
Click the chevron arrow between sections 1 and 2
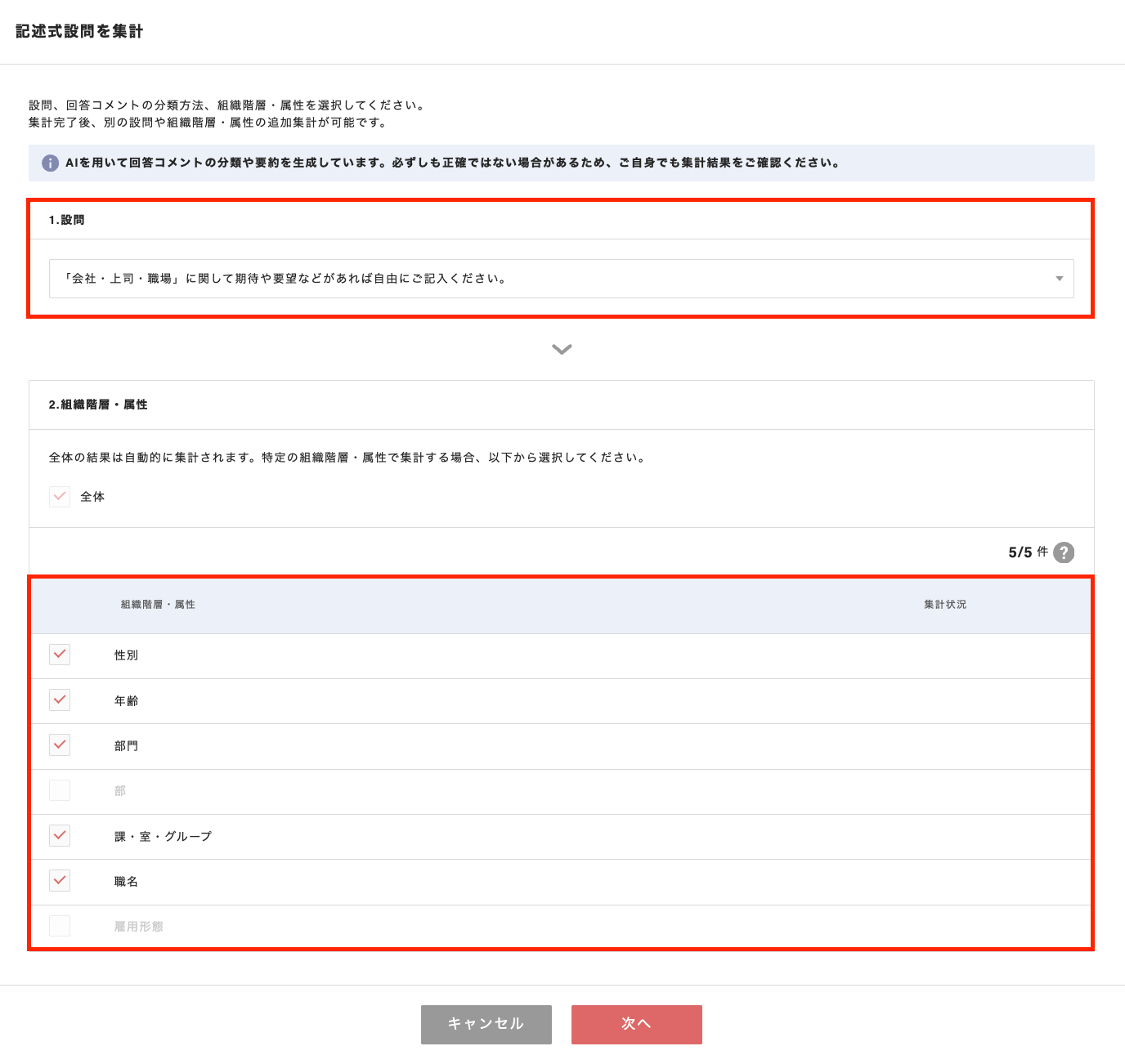click(562, 349)
